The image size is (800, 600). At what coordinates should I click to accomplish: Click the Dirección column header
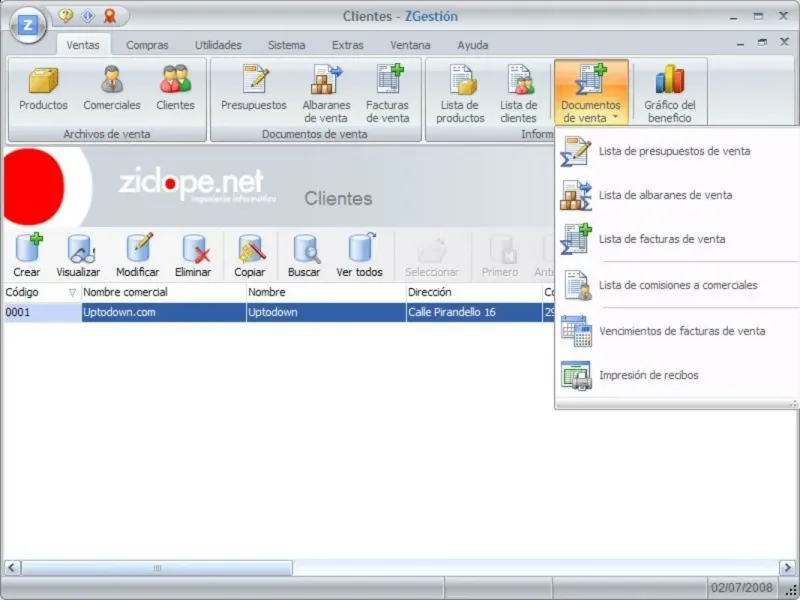pyautogui.click(x=474, y=292)
